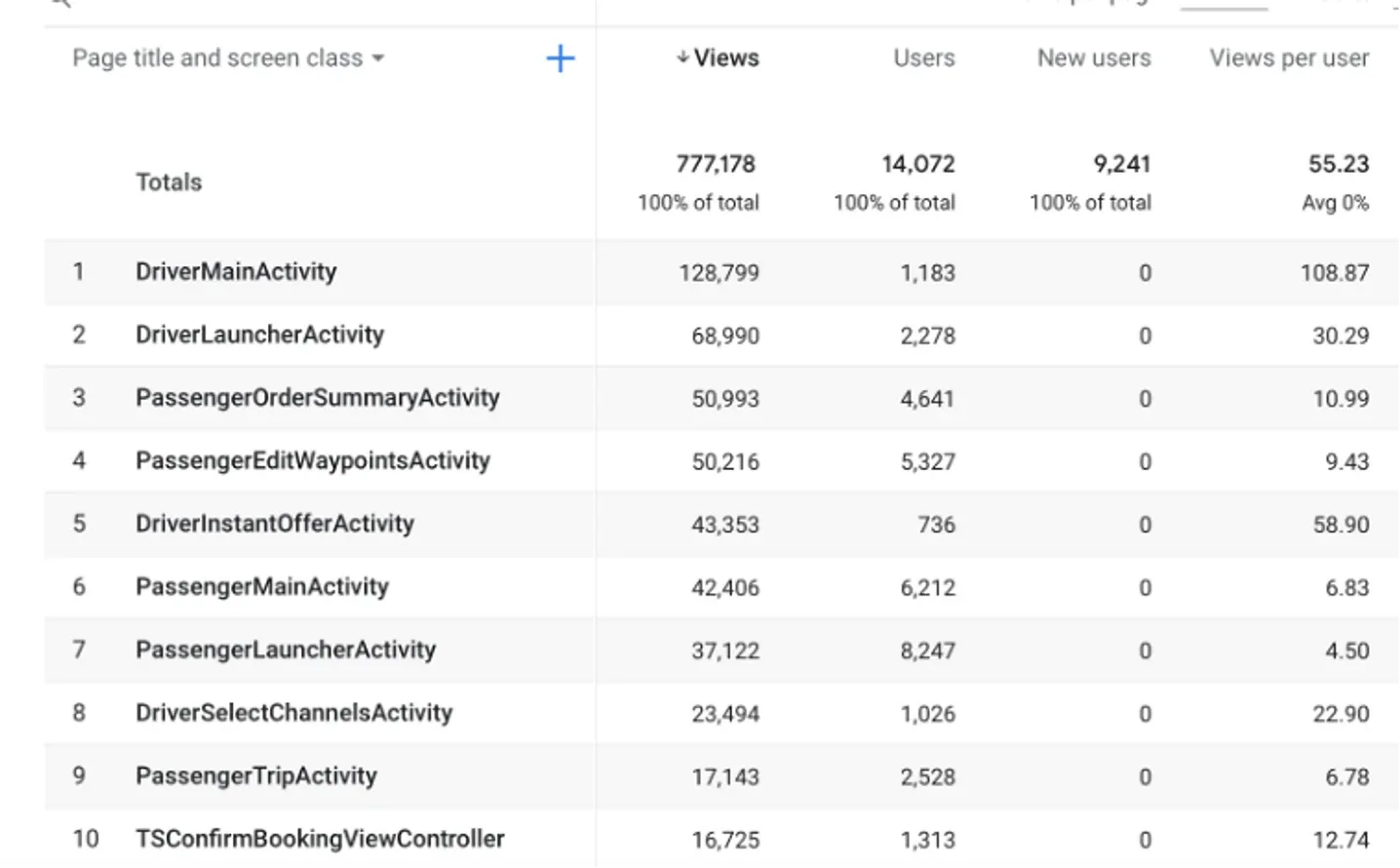Viewport: 1400px width, 868px height.
Task: Select the PassengerOrderSummaryActivity row title
Action: click(x=317, y=398)
